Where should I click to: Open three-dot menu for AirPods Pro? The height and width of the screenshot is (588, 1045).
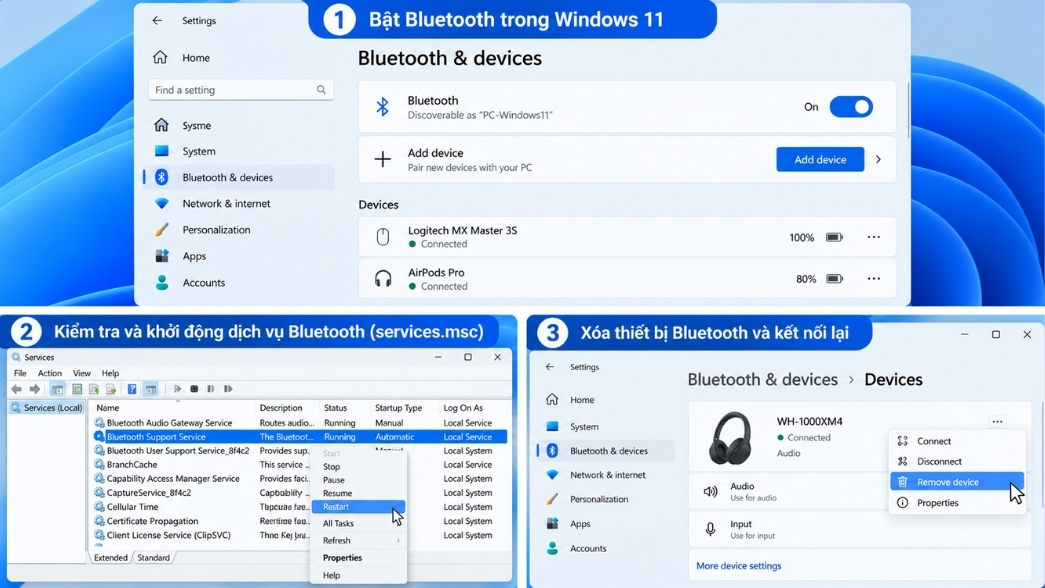(874, 279)
